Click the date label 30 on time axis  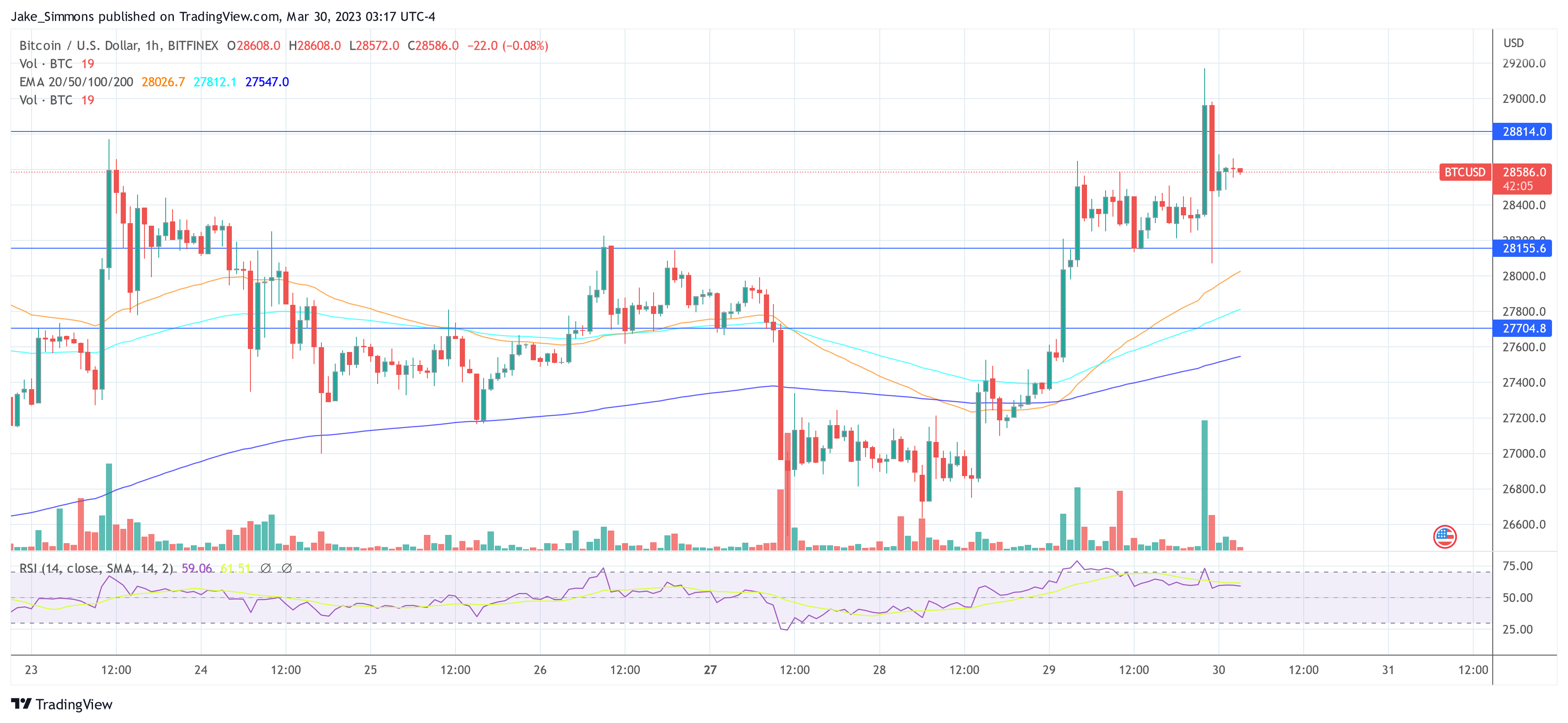tap(1218, 670)
